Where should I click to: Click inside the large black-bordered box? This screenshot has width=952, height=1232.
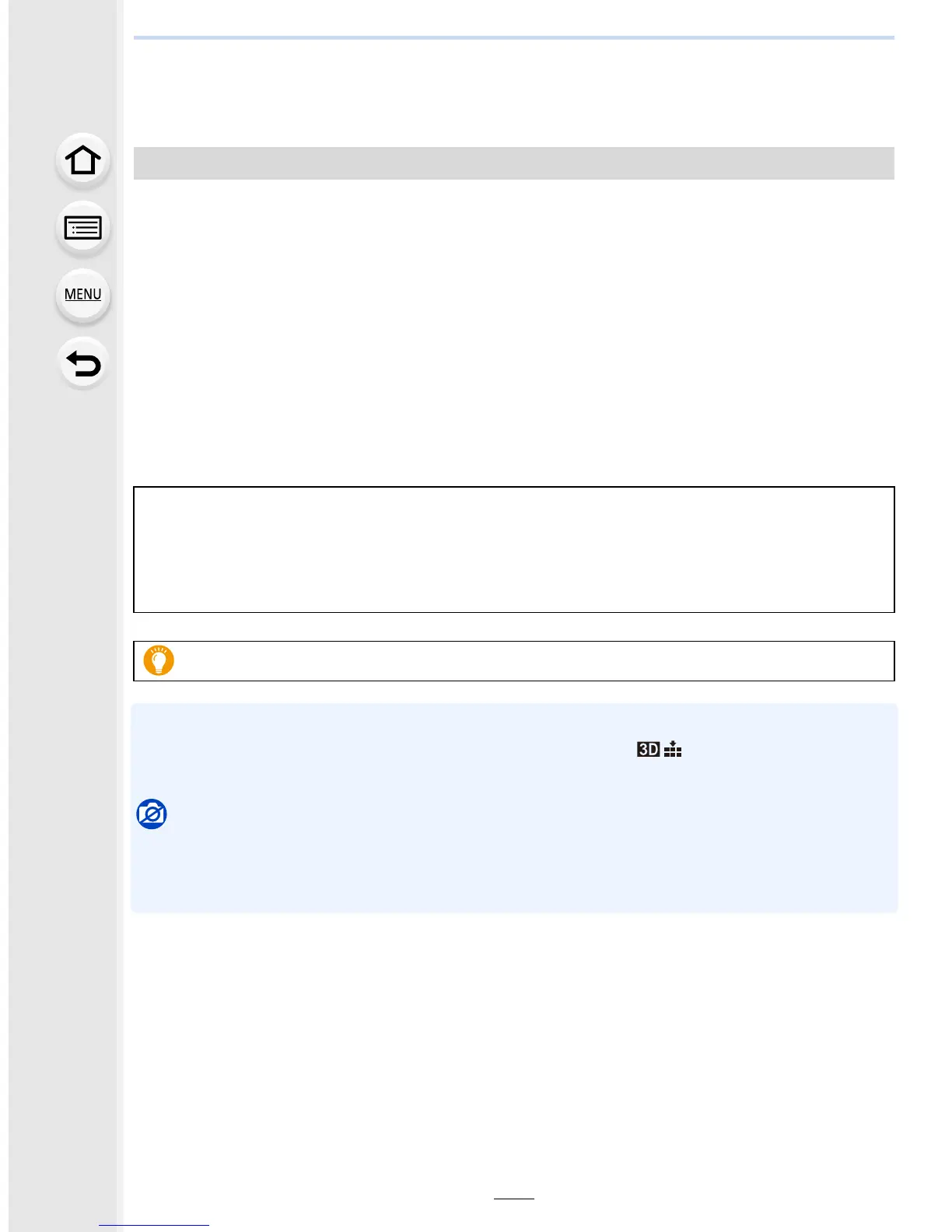point(513,549)
